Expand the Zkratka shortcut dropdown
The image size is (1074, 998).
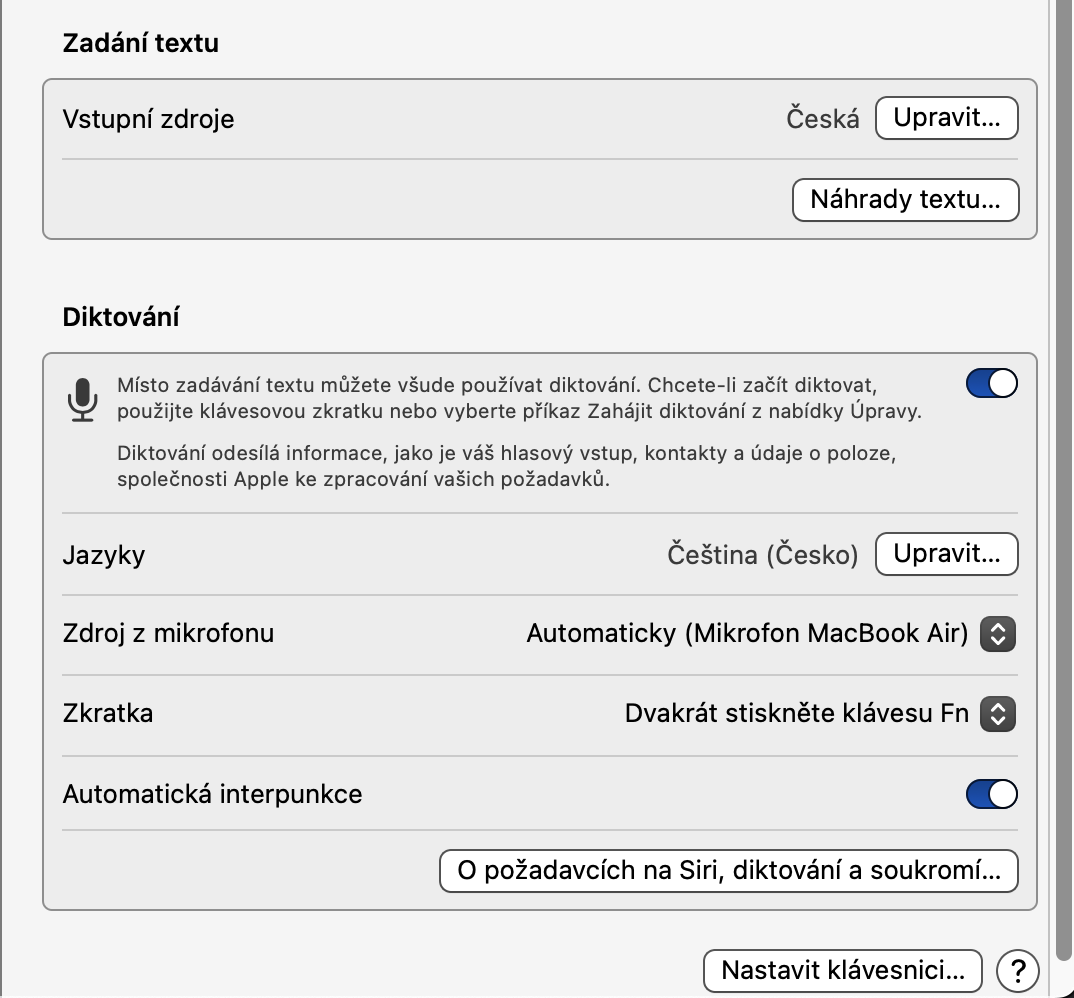pos(997,713)
